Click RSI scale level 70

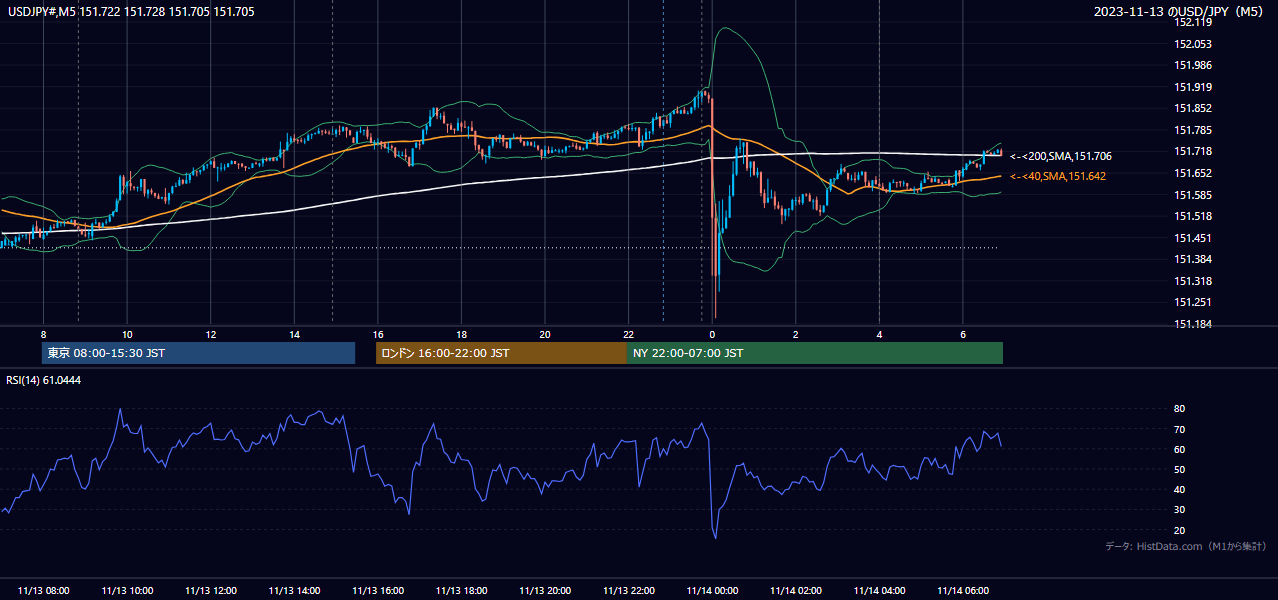coord(1179,429)
